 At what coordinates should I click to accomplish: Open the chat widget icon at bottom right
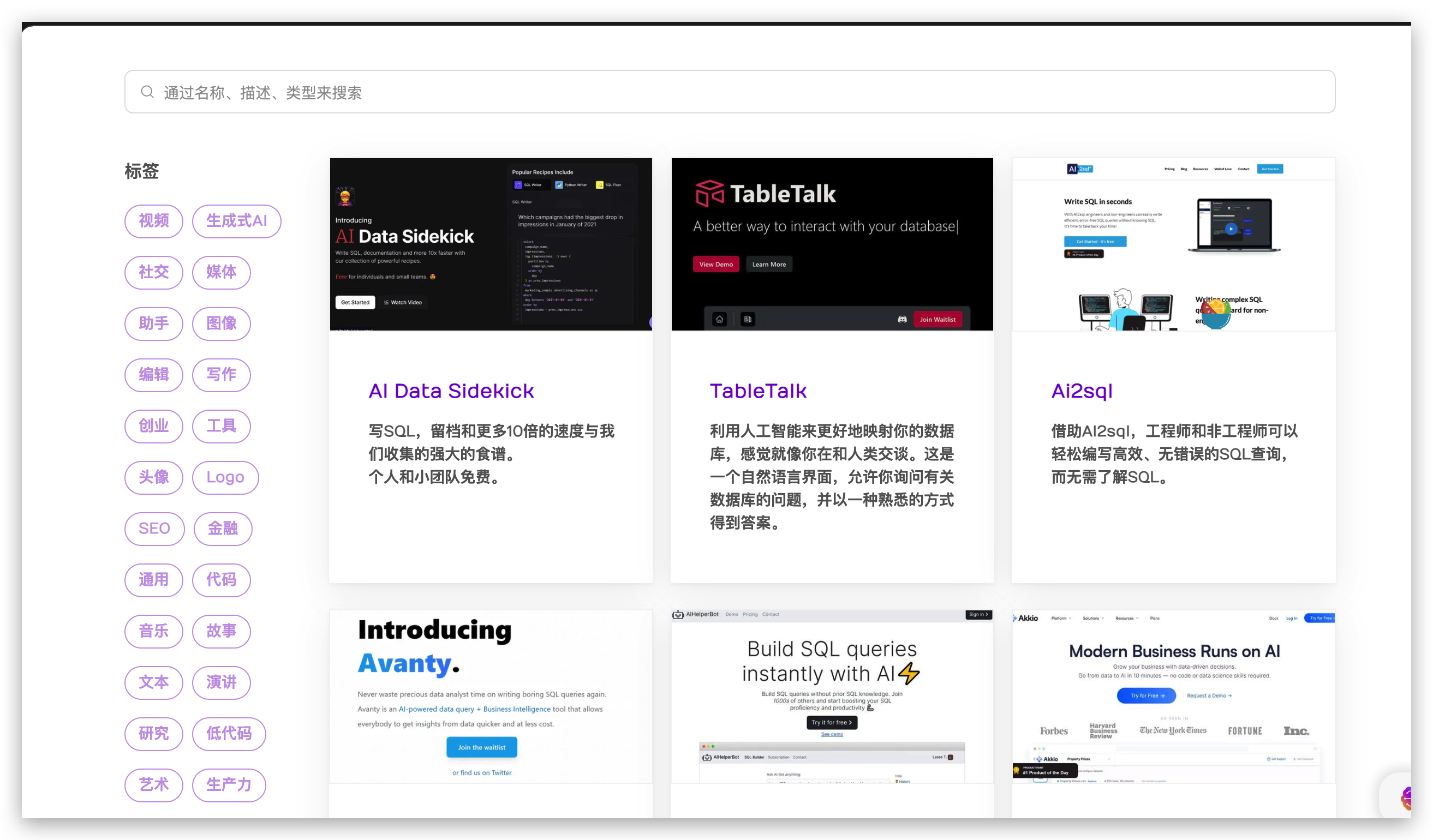1406,799
